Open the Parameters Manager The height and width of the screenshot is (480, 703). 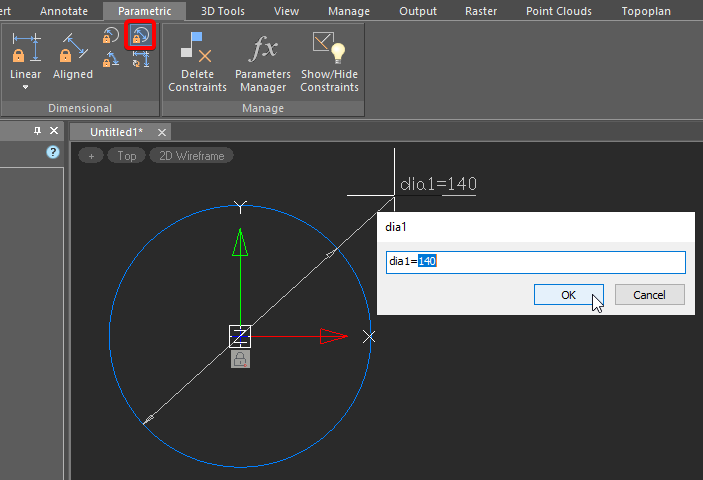263,59
